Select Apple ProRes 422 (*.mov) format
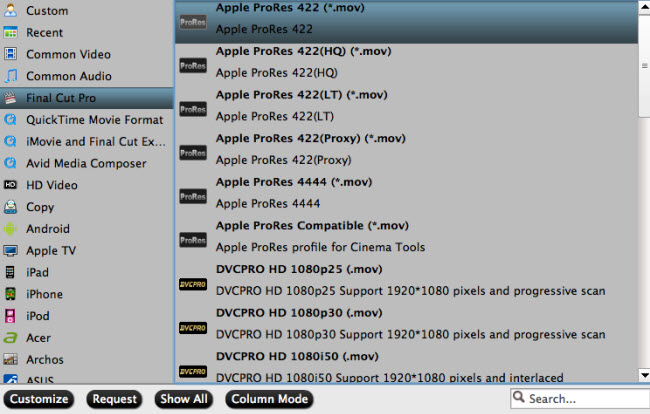Image resolution: width=650 pixels, height=414 pixels. click(406, 22)
